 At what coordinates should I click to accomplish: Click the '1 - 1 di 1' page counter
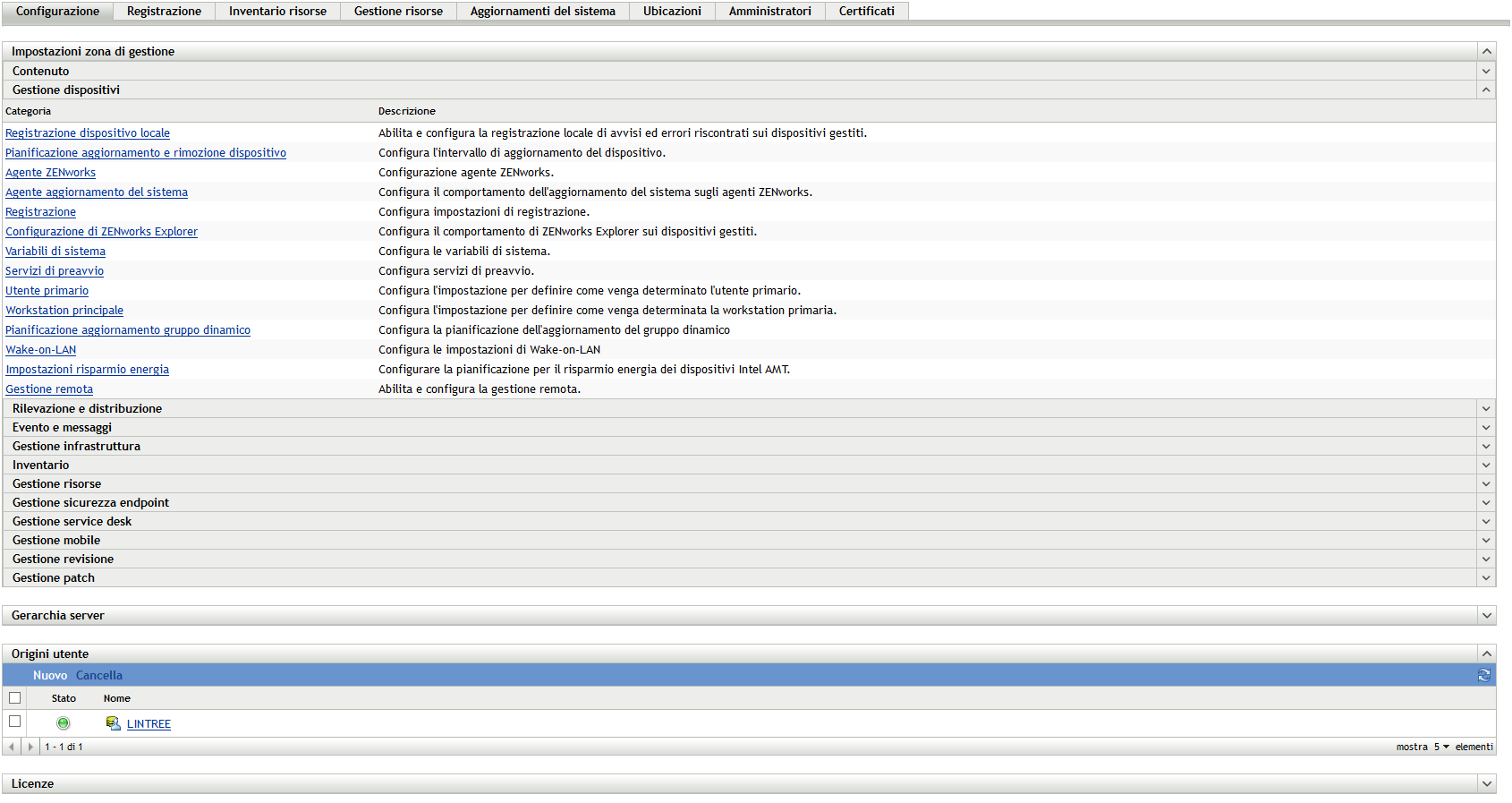coord(64,747)
